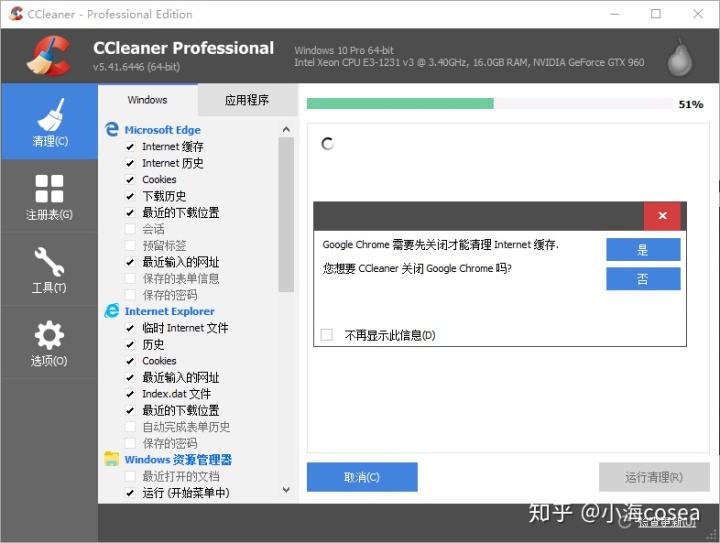Uncheck Internet Explorer 历史 checkbox
The width and height of the screenshot is (720, 543).
[130, 344]
